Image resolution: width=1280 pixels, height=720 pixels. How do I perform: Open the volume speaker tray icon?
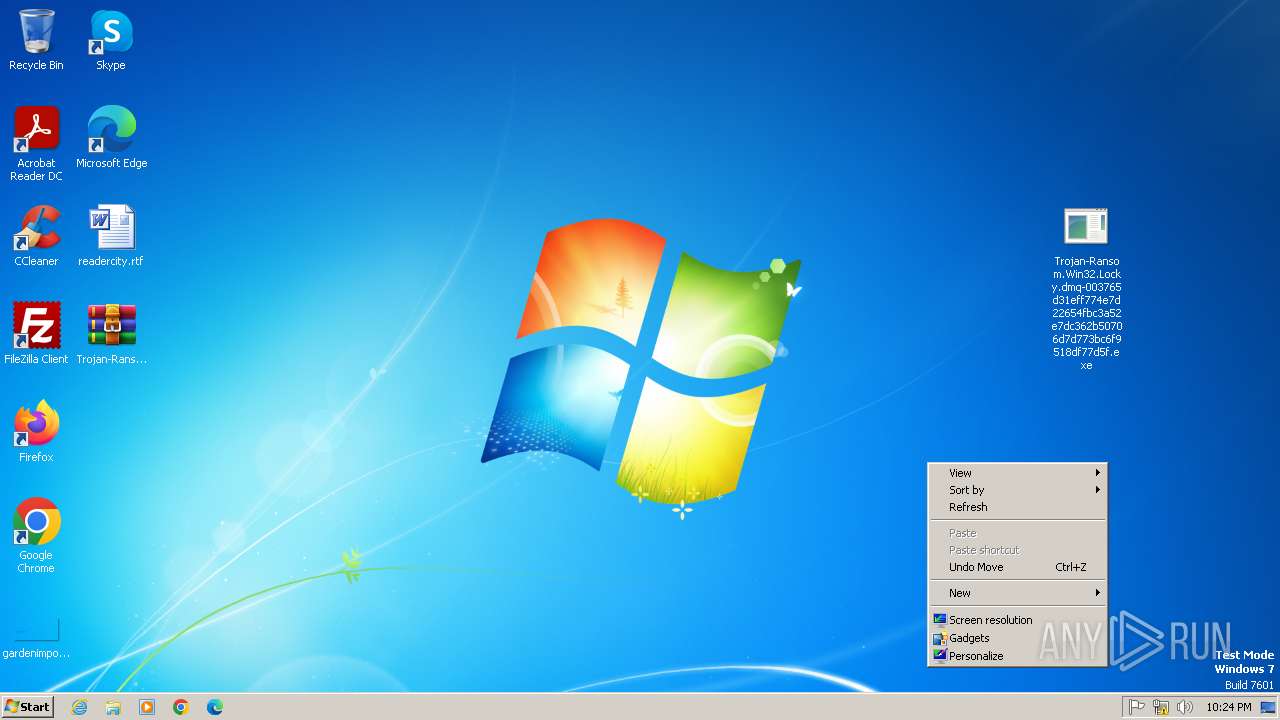pos(1185,707)
